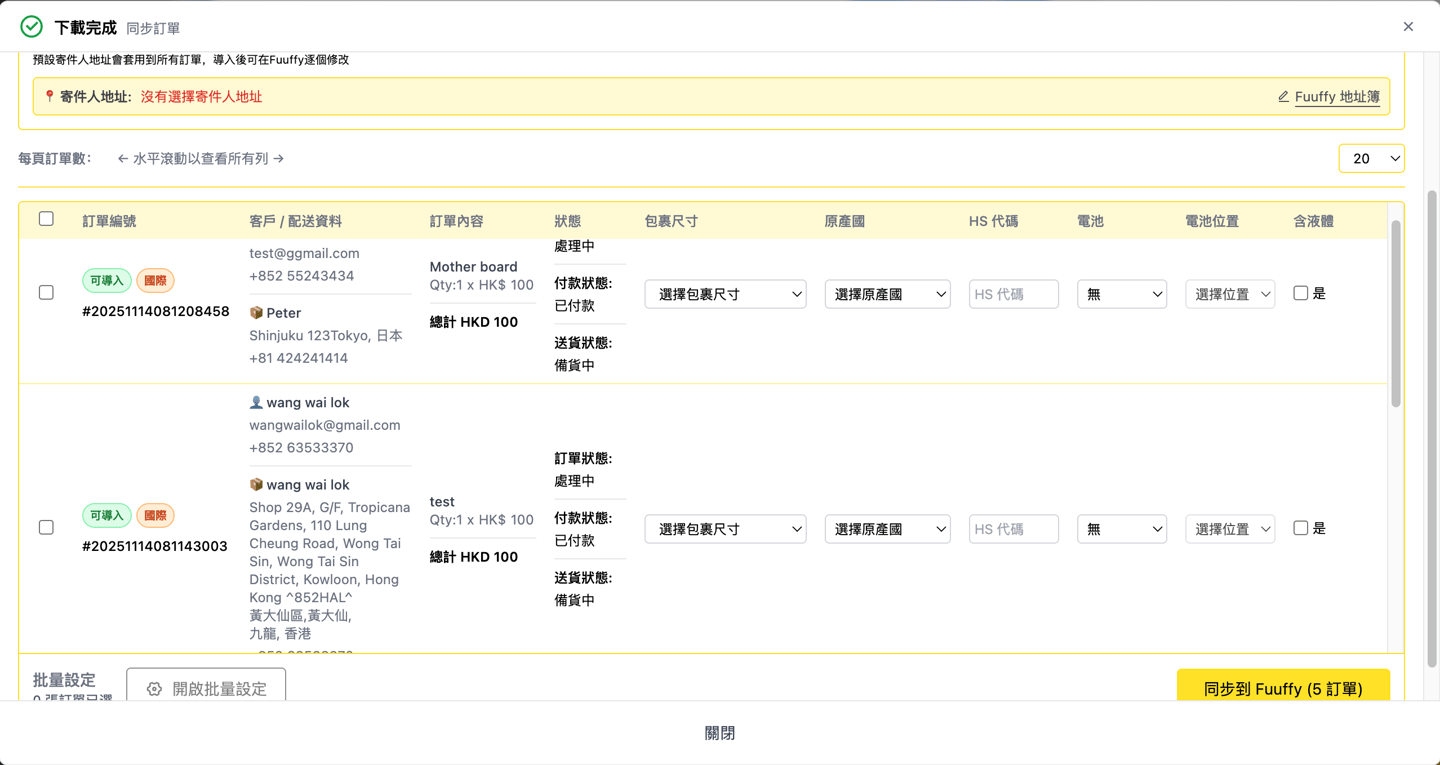The image size is (1440, 765).
Task: Click the 狀態 column header
Action: coord(567,221)
